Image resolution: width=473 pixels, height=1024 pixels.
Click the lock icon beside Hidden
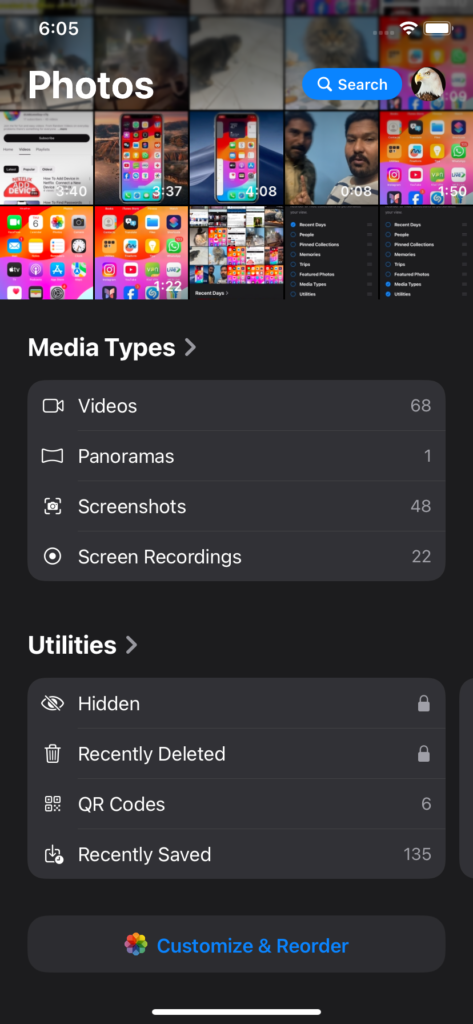(x=424, y=703)
